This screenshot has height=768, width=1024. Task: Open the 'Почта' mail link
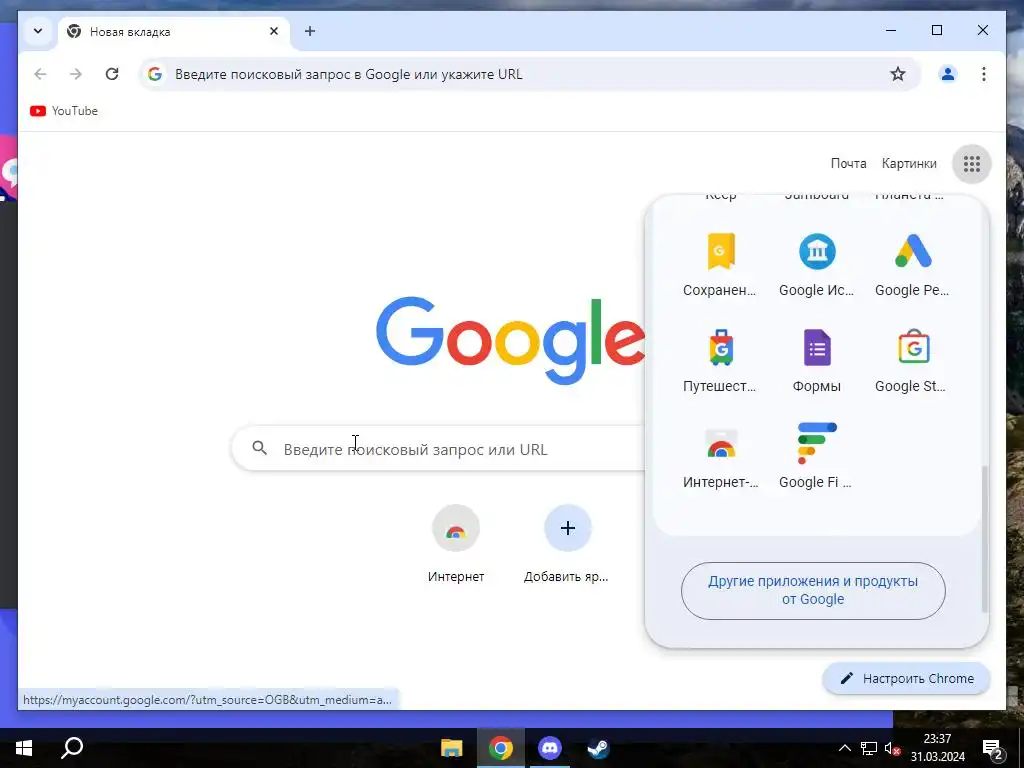pos(848,163)
